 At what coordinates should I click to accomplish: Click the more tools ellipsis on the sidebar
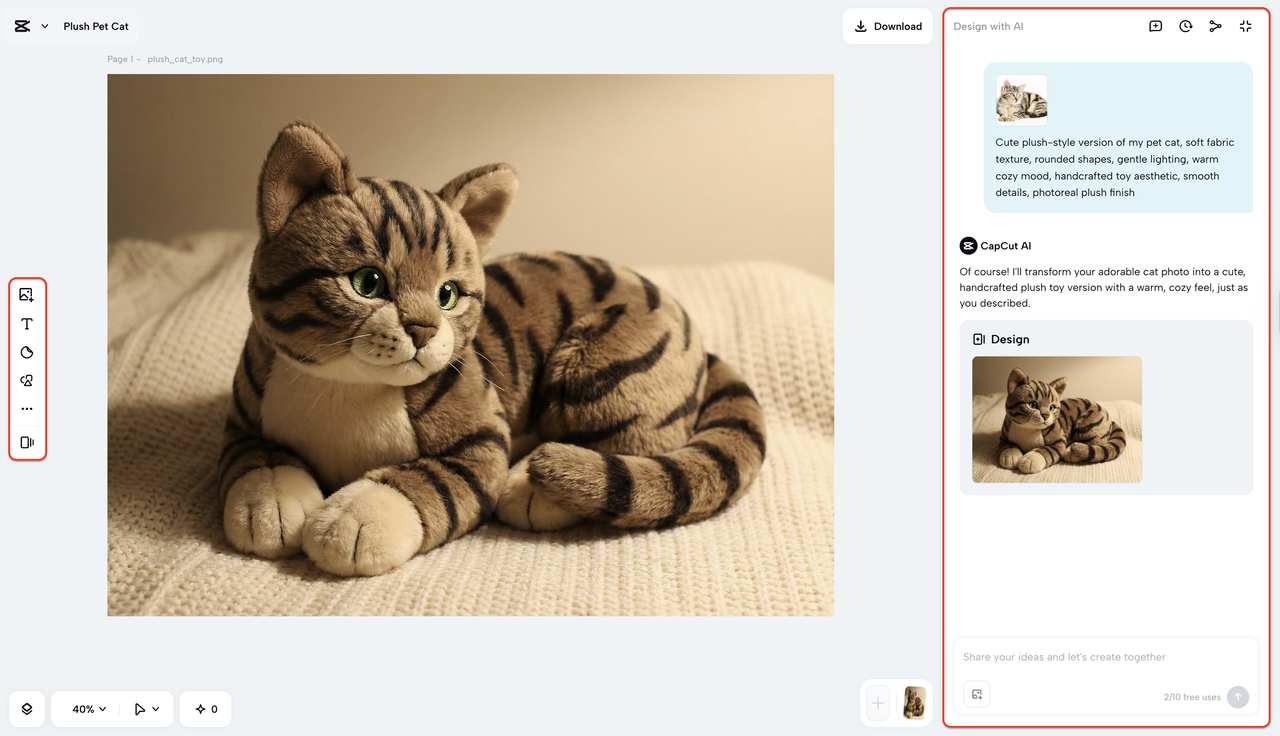tap(27, 408)
